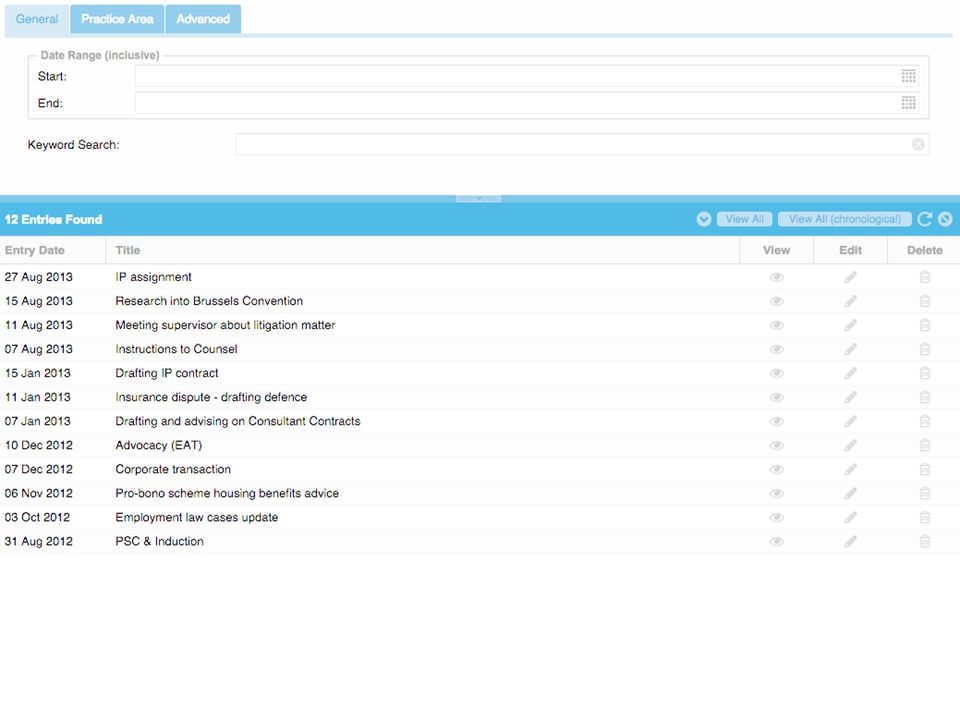Viewport: 960px width, 720px height.
Task: Edit the PSC & Induction entry
Action: pos(850,541)
